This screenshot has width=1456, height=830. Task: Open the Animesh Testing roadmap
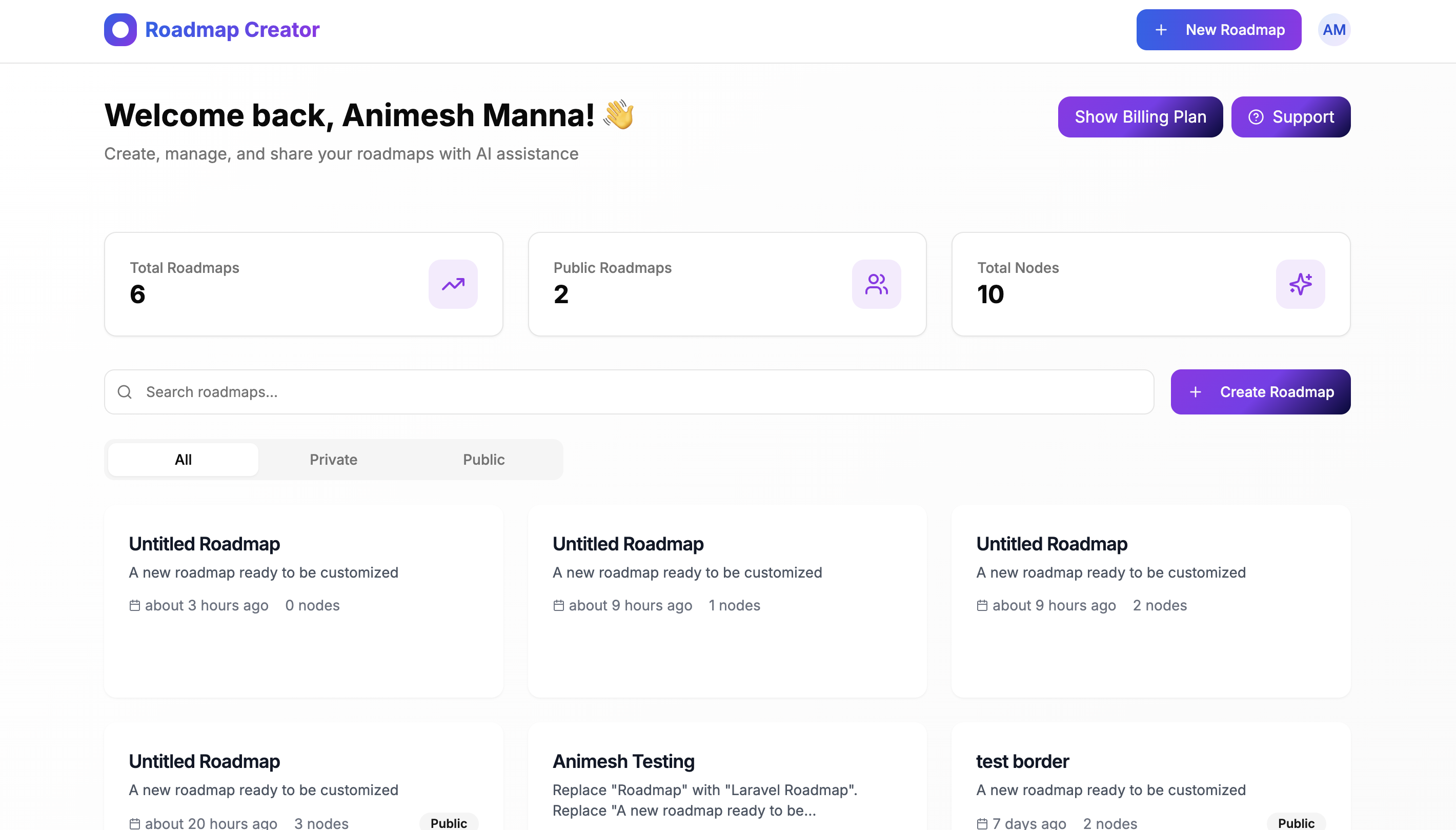coord(727,777)
